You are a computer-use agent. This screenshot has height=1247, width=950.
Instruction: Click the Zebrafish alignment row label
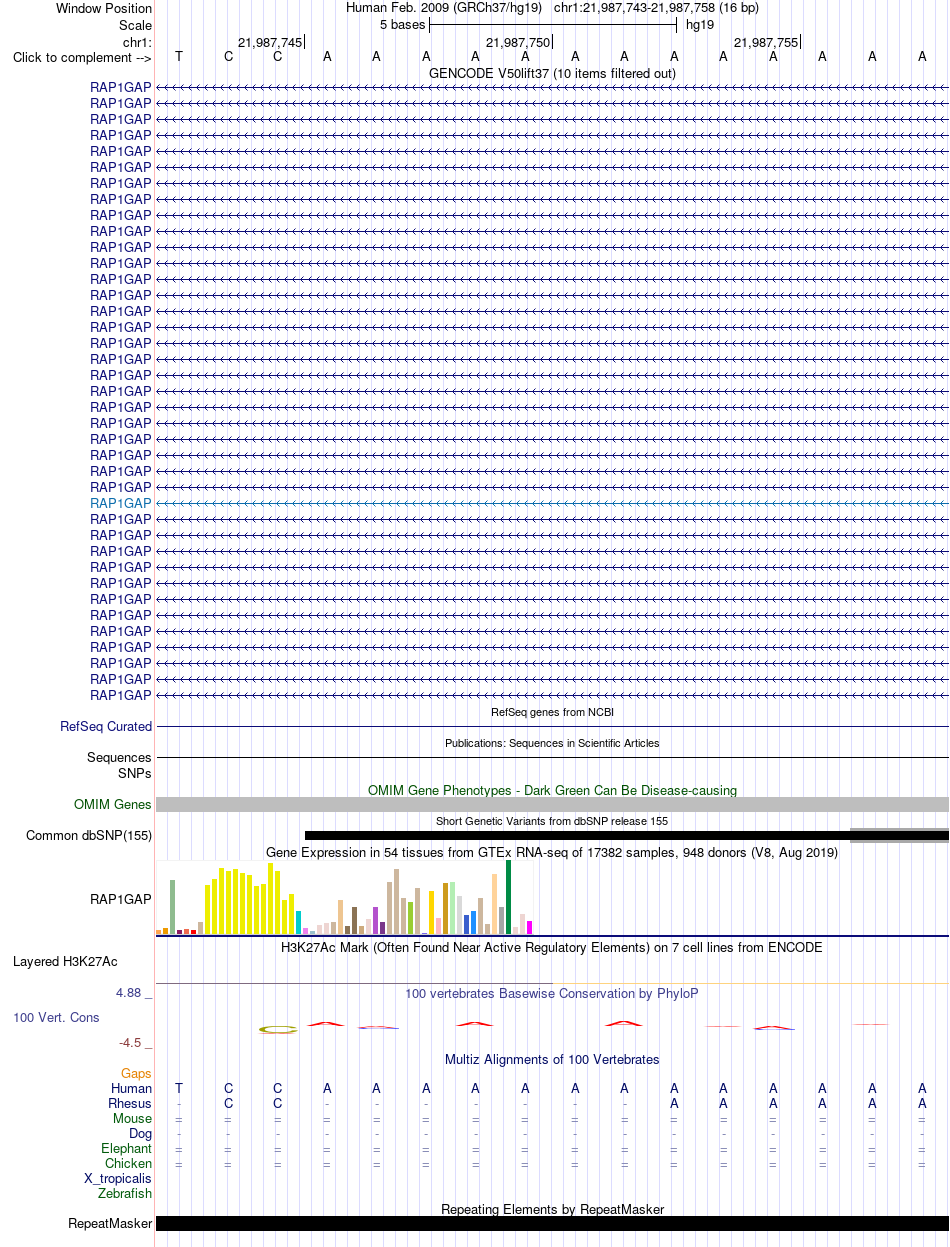125,1193
